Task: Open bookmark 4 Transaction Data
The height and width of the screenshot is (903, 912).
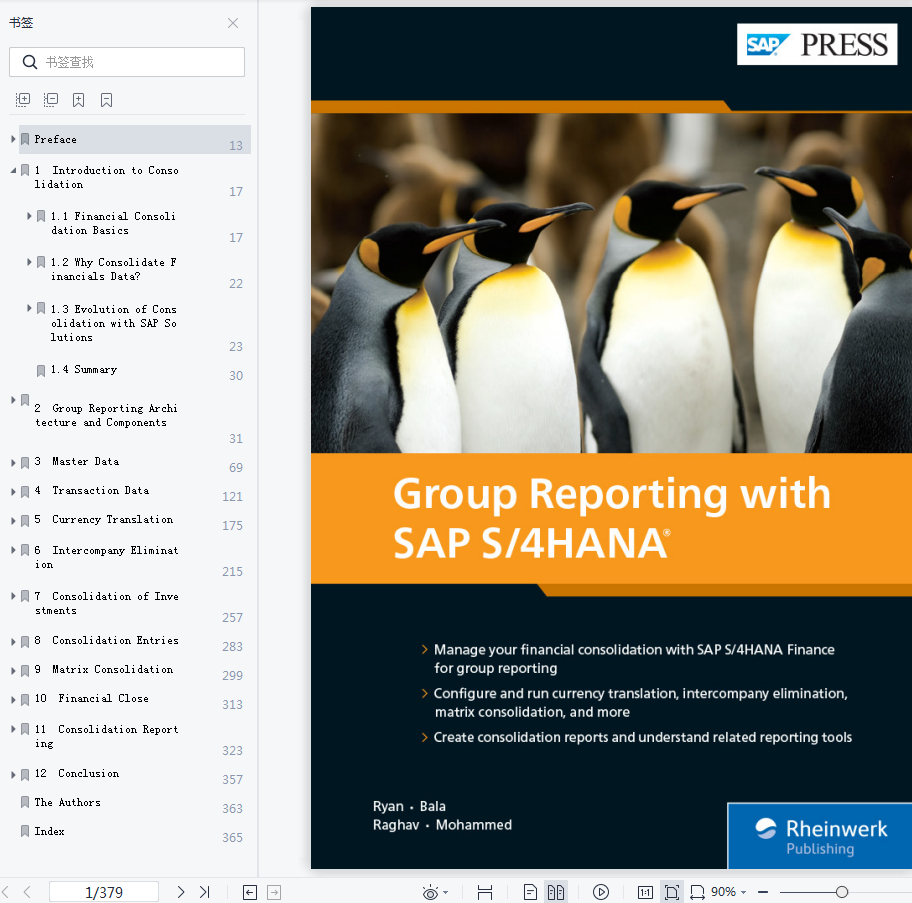Action: 92,491
